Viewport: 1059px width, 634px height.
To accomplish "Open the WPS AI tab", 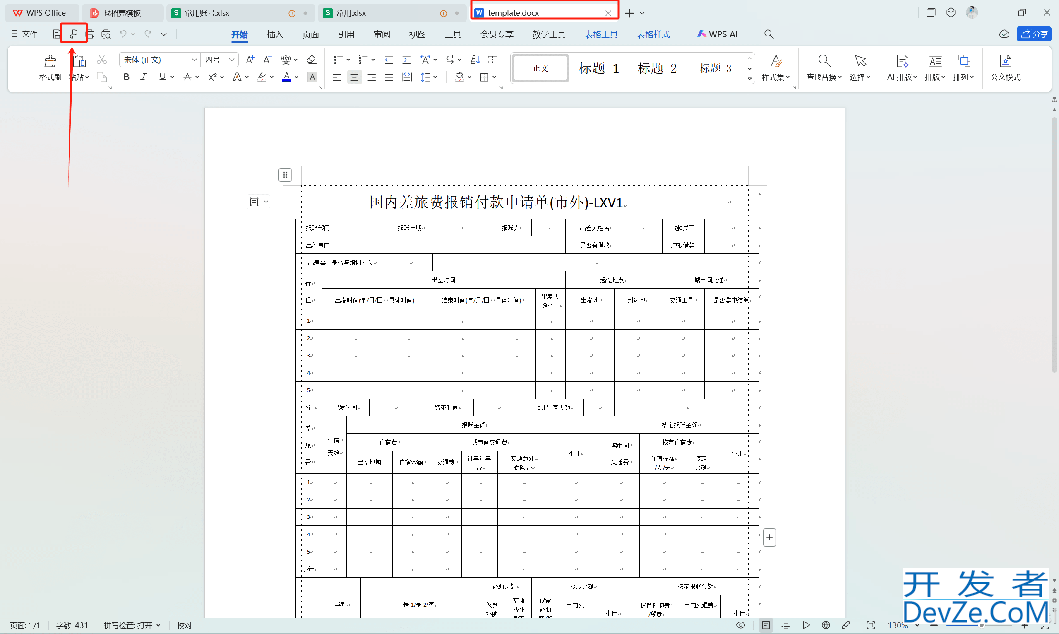I will [x=717, y=34].
